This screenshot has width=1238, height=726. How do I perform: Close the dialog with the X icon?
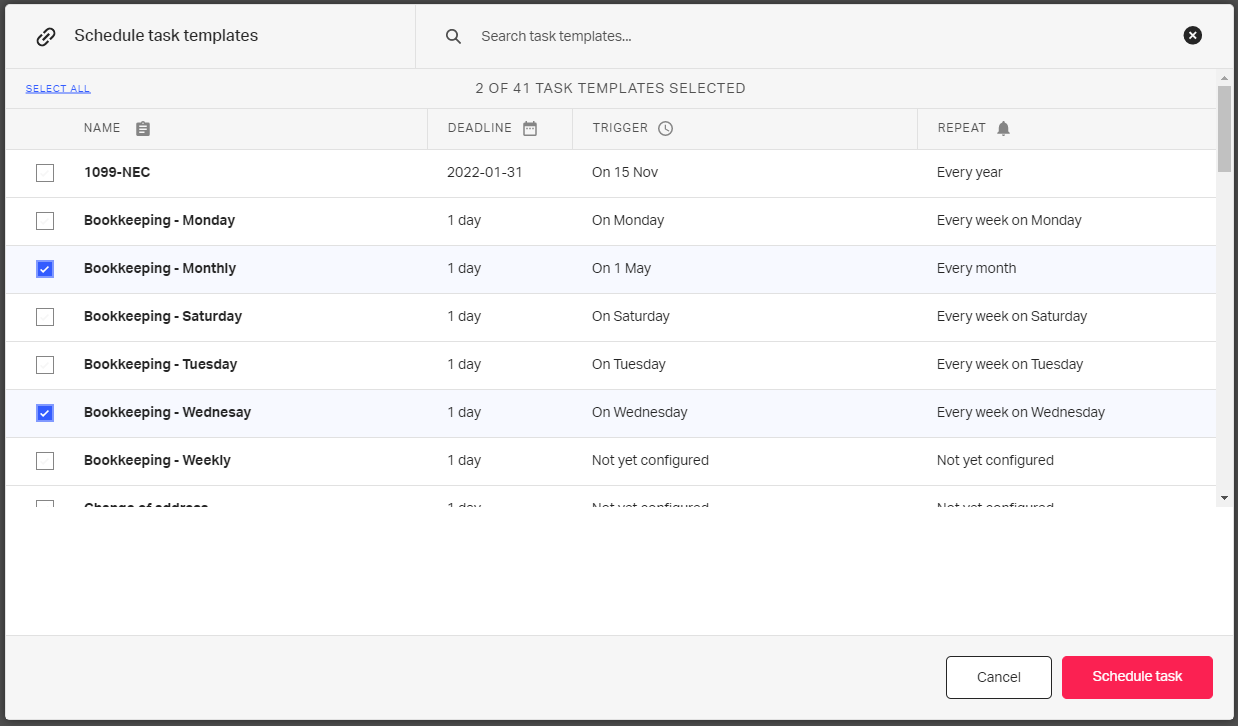pyautogui.click(x=1192, y=36)
